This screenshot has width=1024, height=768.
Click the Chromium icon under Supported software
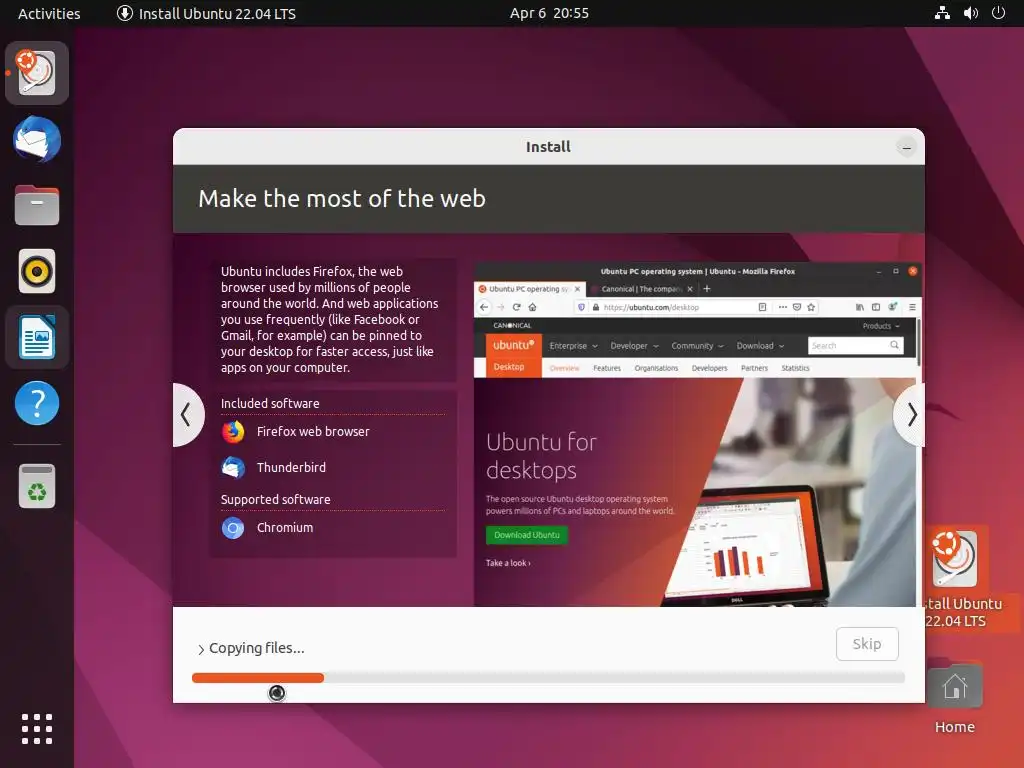click(x=232, y=528)
